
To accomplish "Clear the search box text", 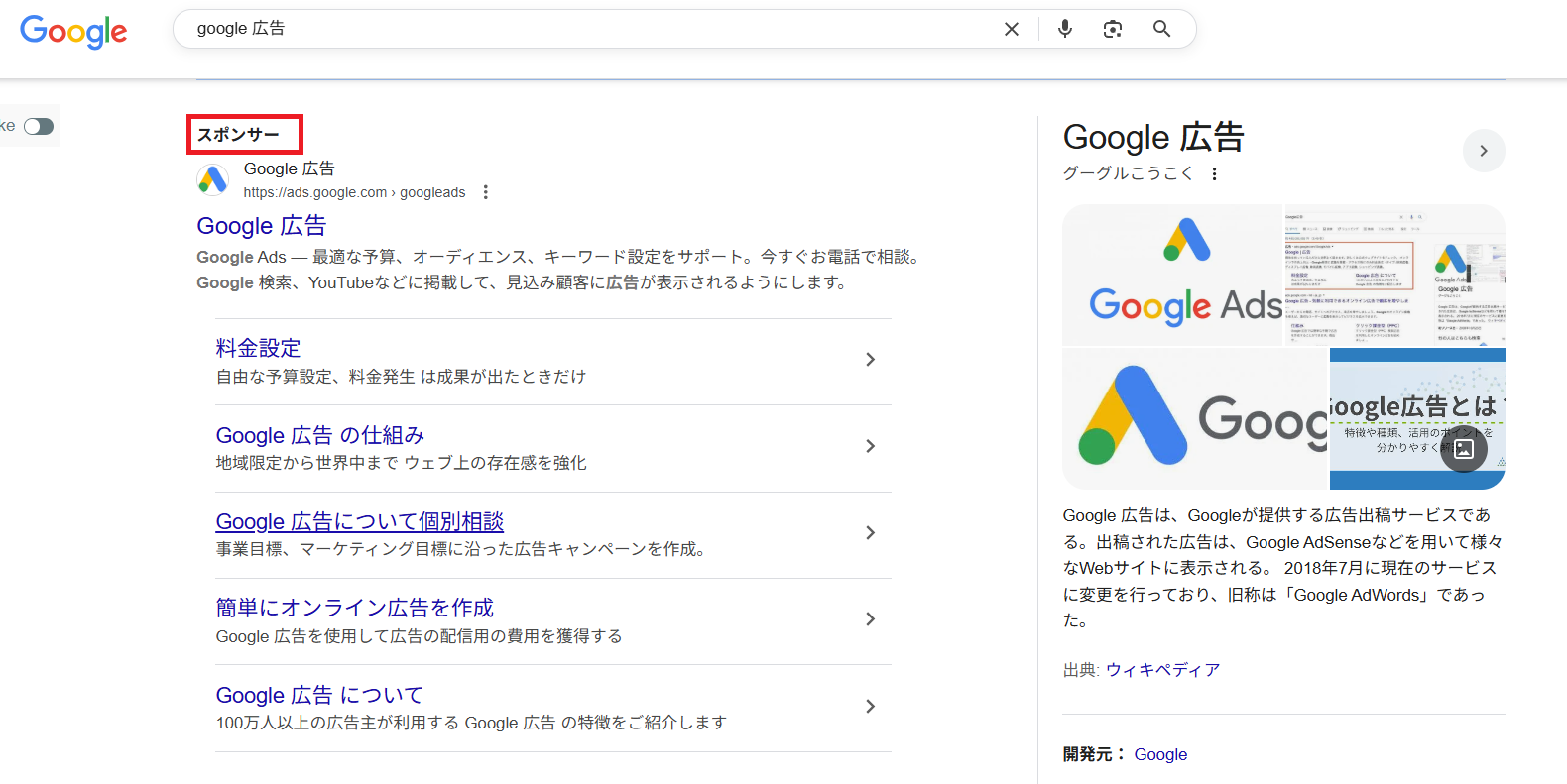I will point(1011,29).
